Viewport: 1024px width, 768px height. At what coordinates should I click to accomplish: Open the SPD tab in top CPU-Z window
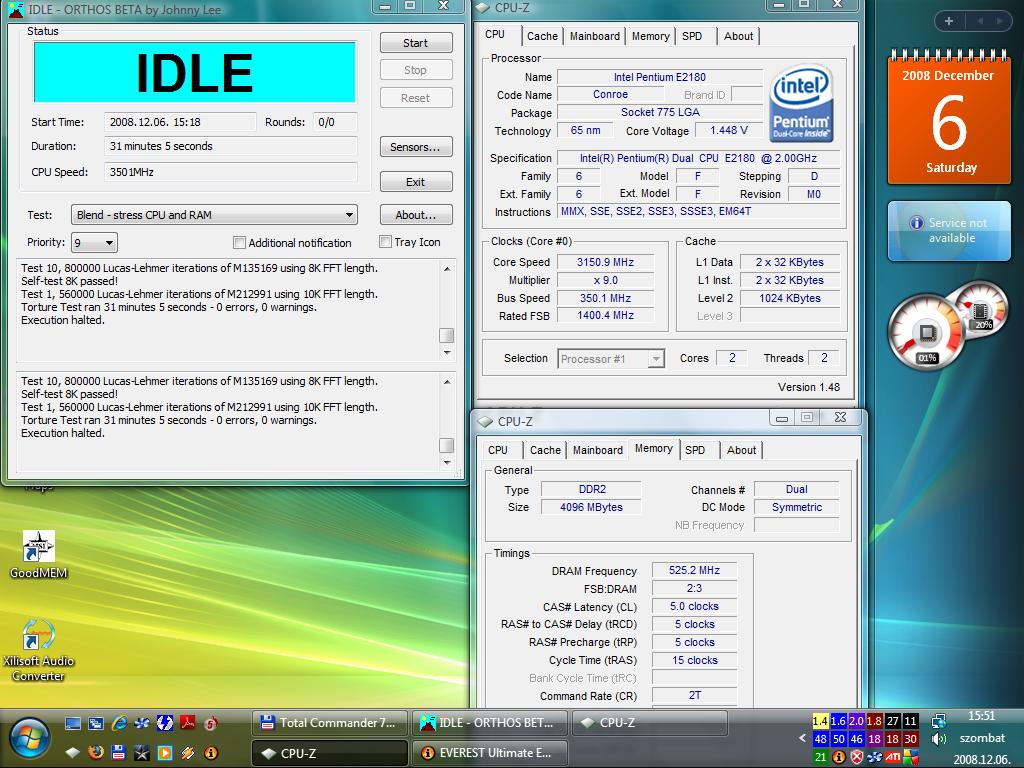click(692, 37)
